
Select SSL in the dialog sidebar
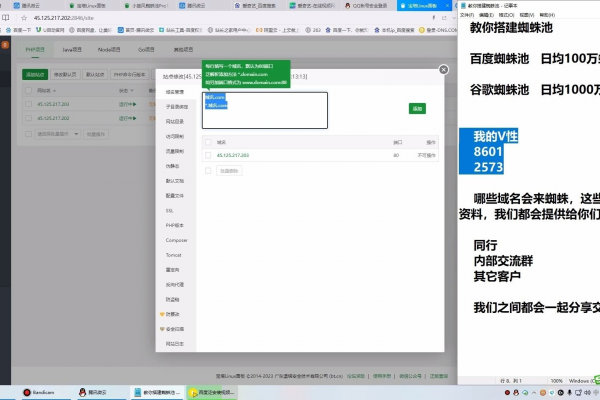coord(168,211)
